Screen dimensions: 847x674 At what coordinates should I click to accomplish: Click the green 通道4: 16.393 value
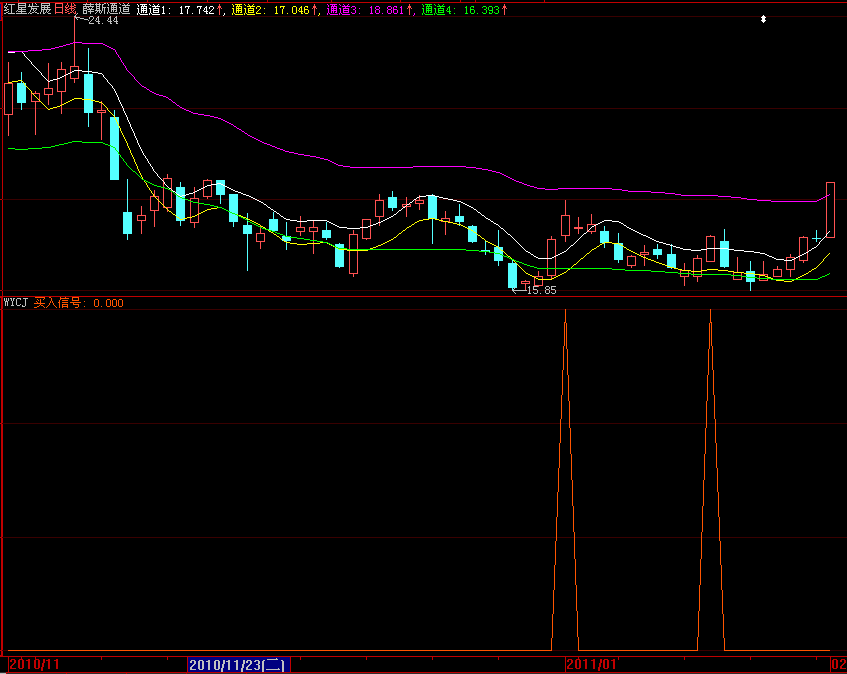[x=464, y=10]
